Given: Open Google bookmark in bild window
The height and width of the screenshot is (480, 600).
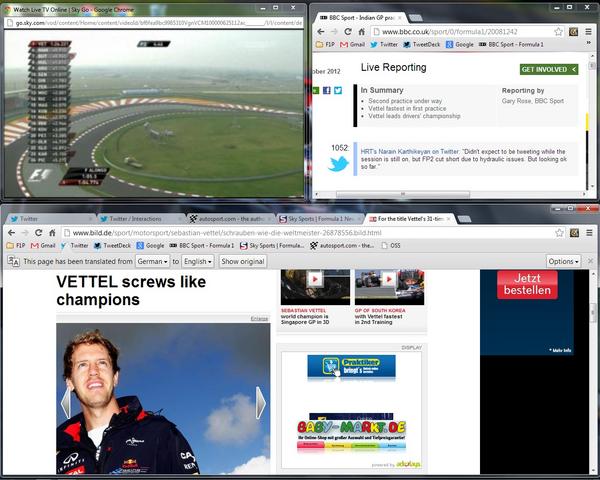Looking at the screenshot, I should [x=150, y=246].
